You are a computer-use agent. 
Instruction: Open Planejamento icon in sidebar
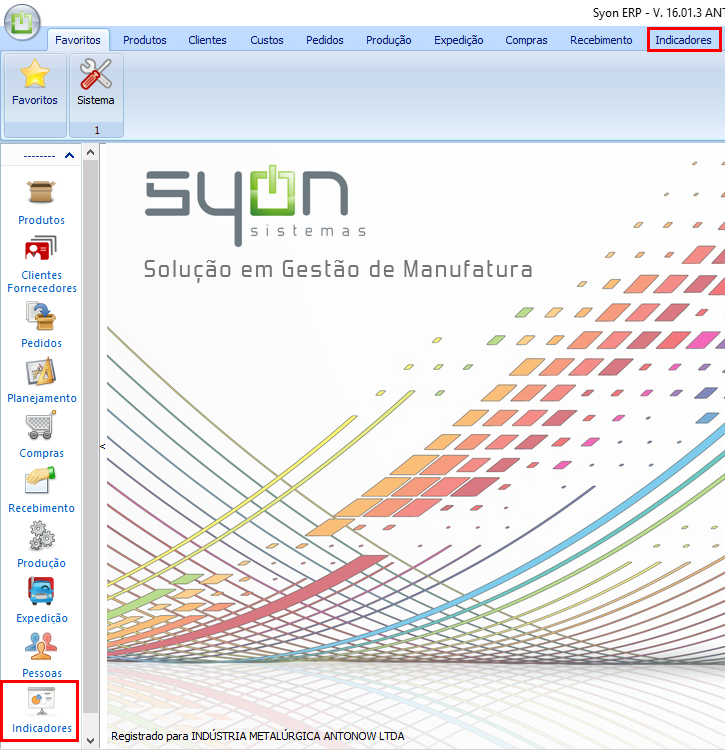(41, 372)
